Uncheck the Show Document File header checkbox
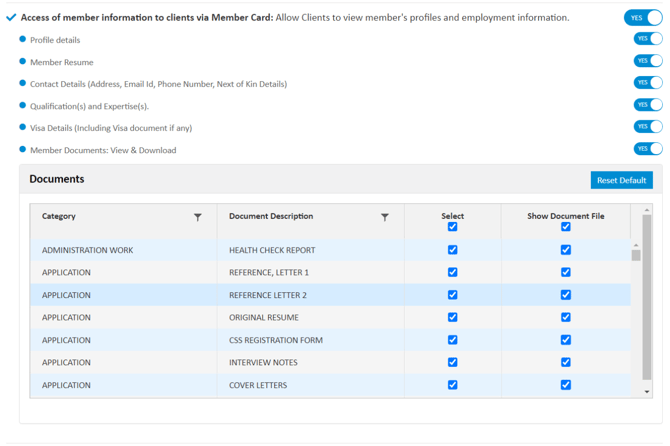Screen dimensions: 670x446 pyautogui.click(x=566, y=227)
